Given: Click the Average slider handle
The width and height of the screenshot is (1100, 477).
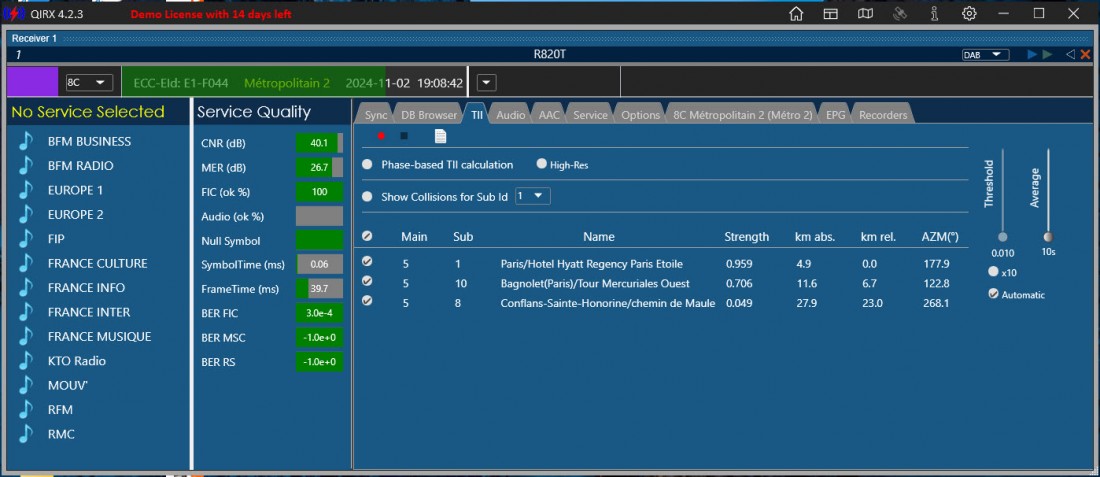Looking at the screenshot, I should coord(1048,237).
